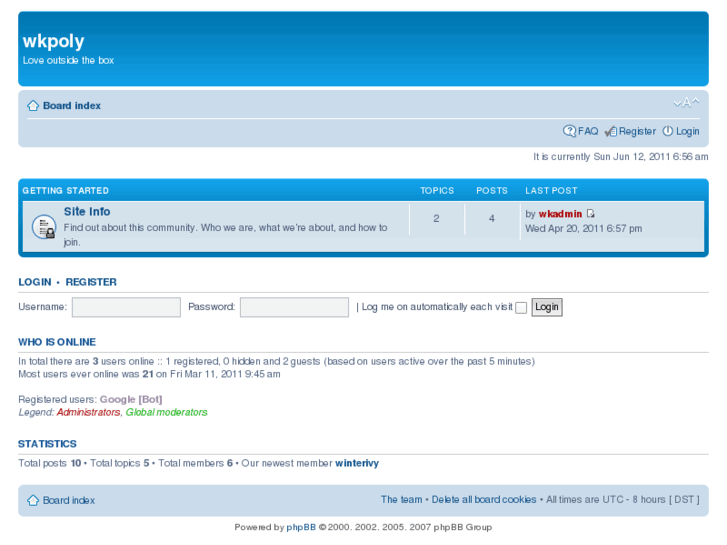Image resolution: width=727 pixels, height=545 pixels.
Task: Click the topics count '2'
Action: [x=436, y=218]
